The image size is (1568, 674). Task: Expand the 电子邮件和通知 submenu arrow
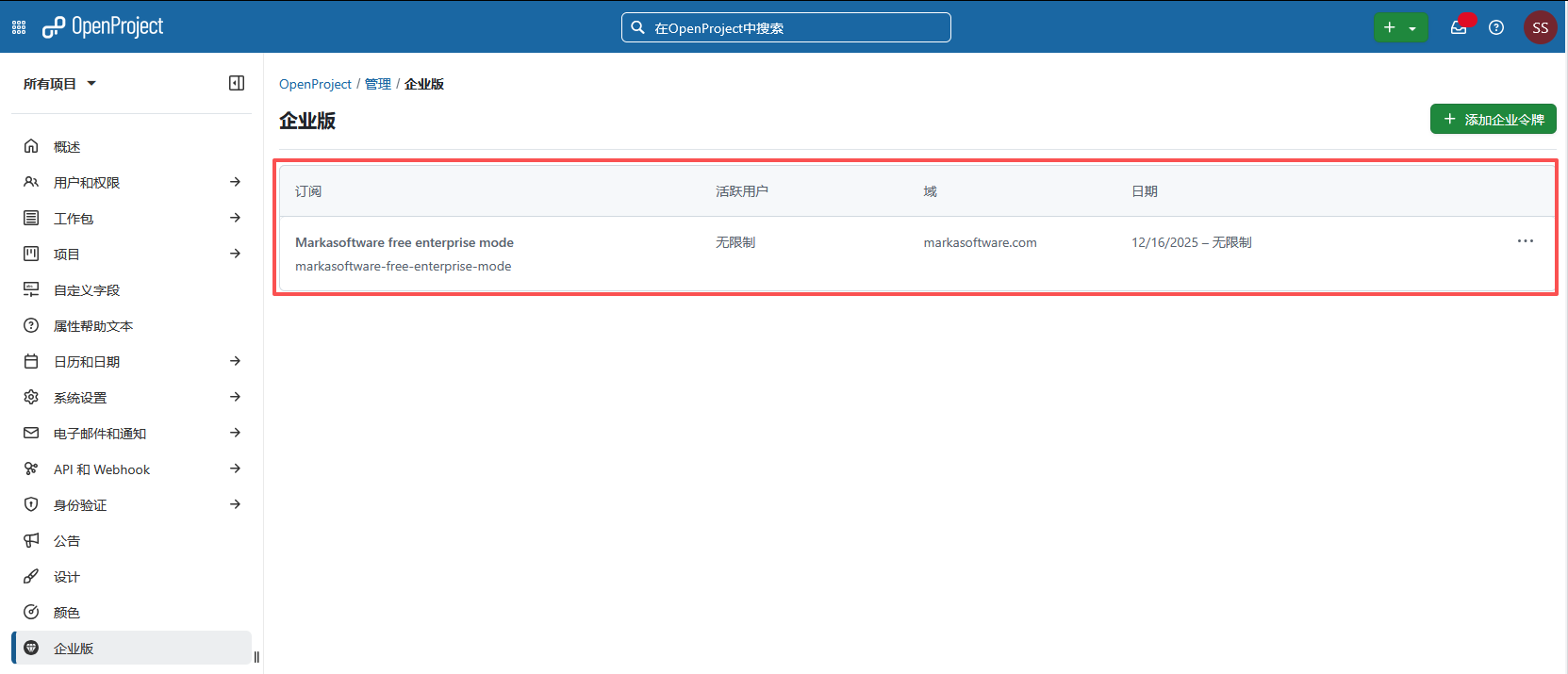pos(235,433)
